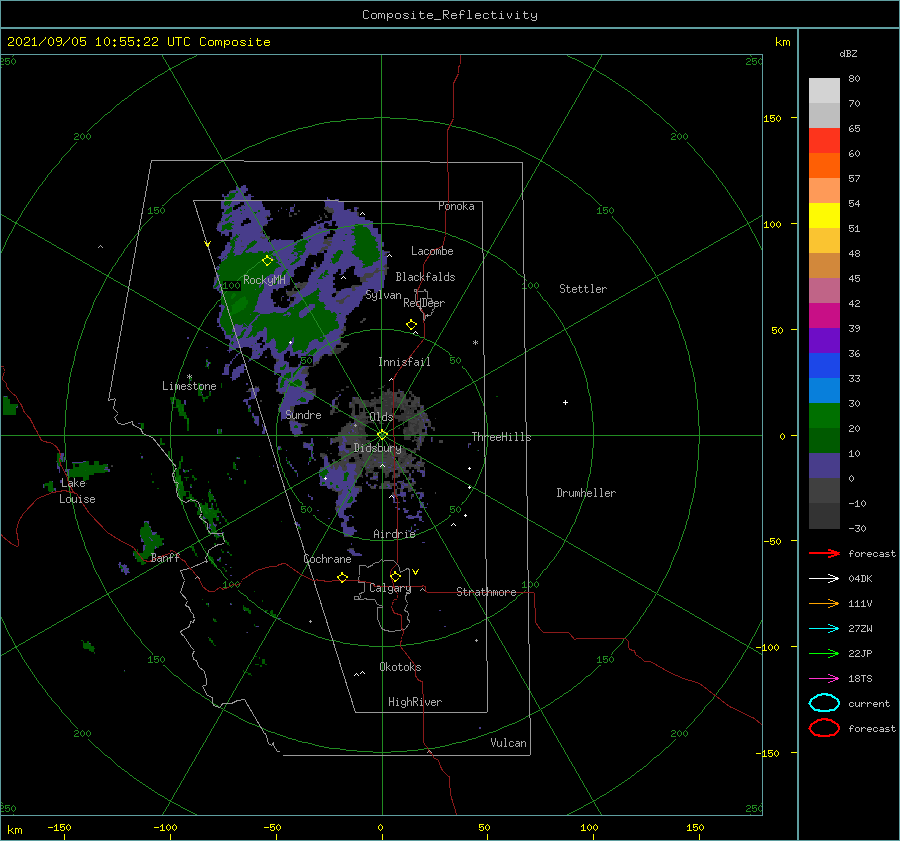900x841 pixels.
Task: Click the yellow diamond marker above Calgary label
Action: [395, 576]
